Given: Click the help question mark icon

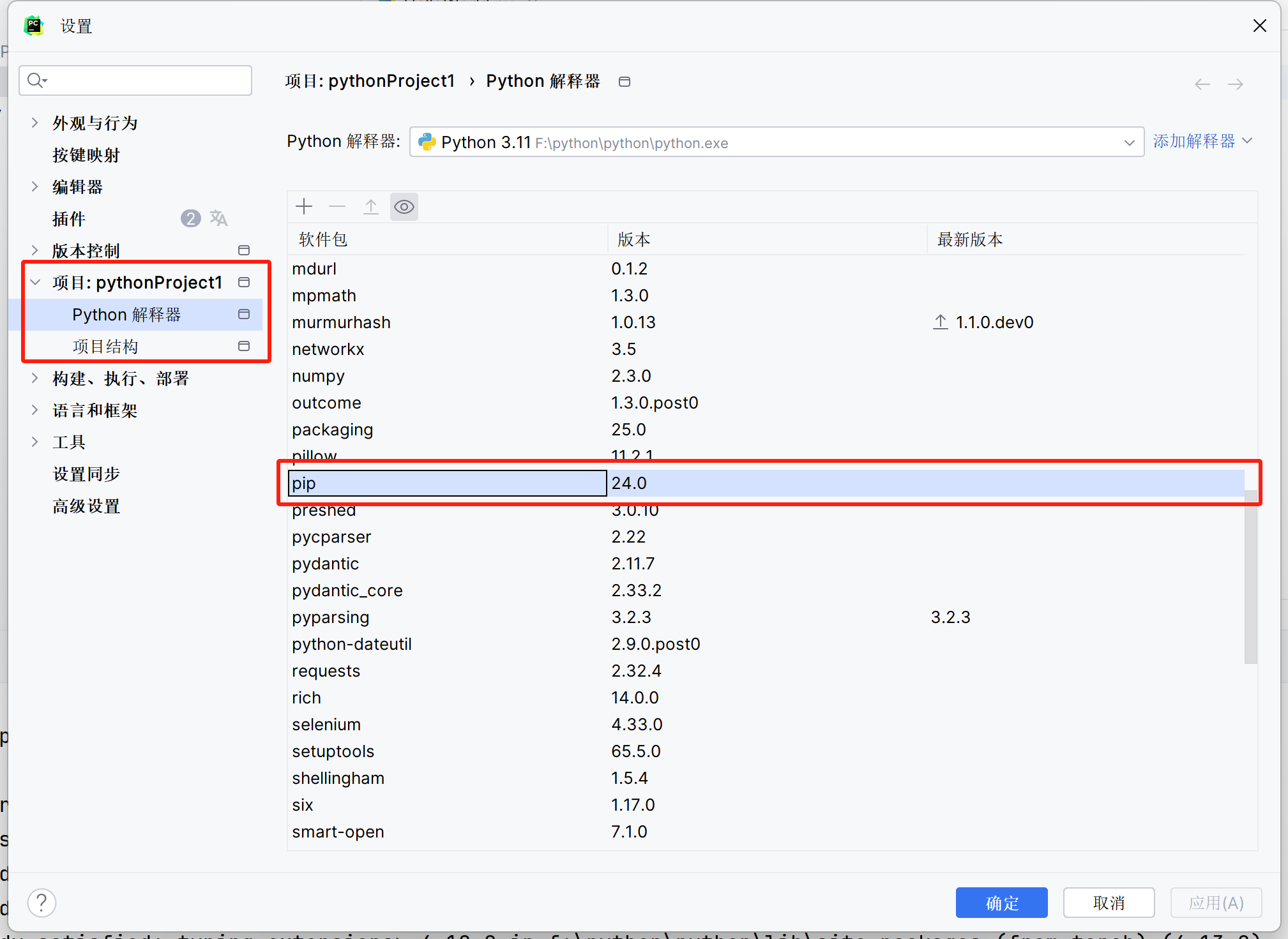Looking at the screenshot, I should 42,903.
